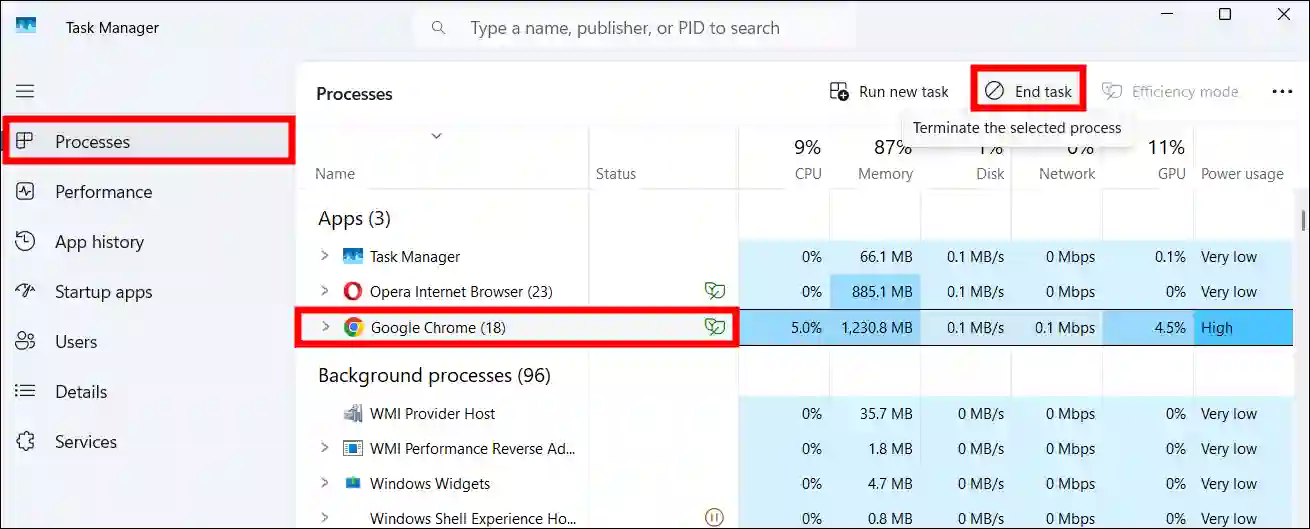Click the Efficiency mode button

1170,92
